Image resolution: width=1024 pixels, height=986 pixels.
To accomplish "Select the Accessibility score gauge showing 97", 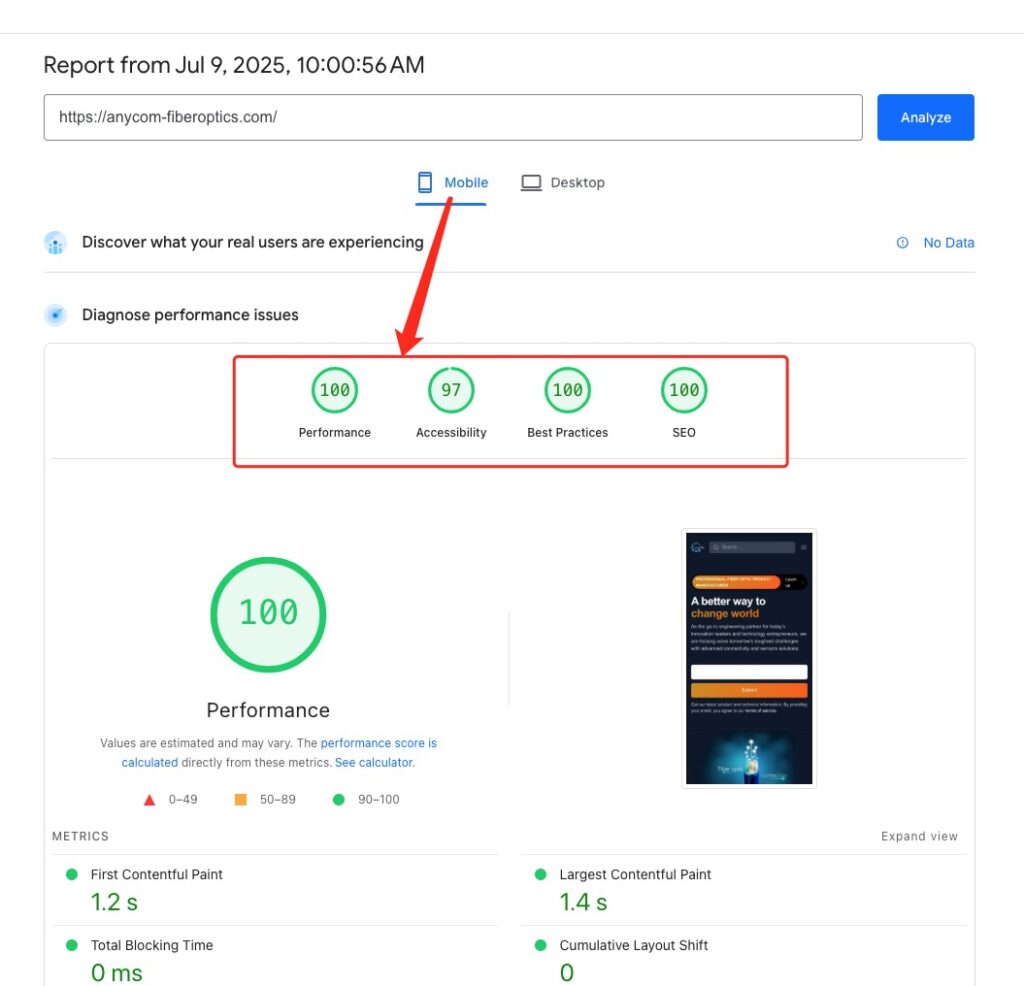I will [x=451, y=390].
